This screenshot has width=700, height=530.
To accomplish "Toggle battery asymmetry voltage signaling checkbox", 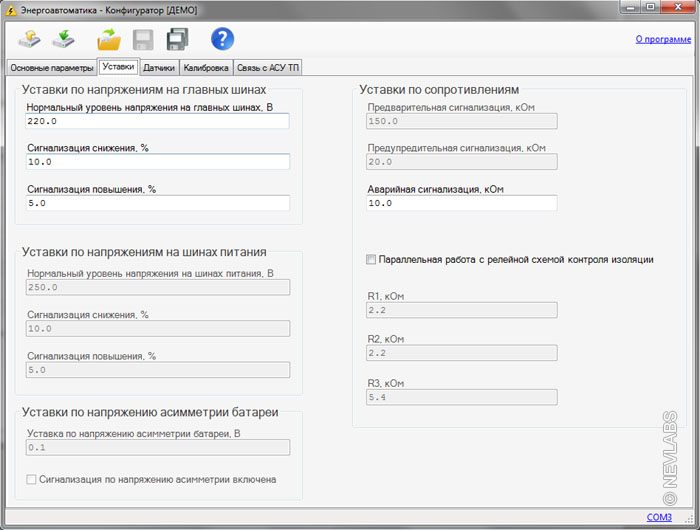I will [x=31, y=480].
